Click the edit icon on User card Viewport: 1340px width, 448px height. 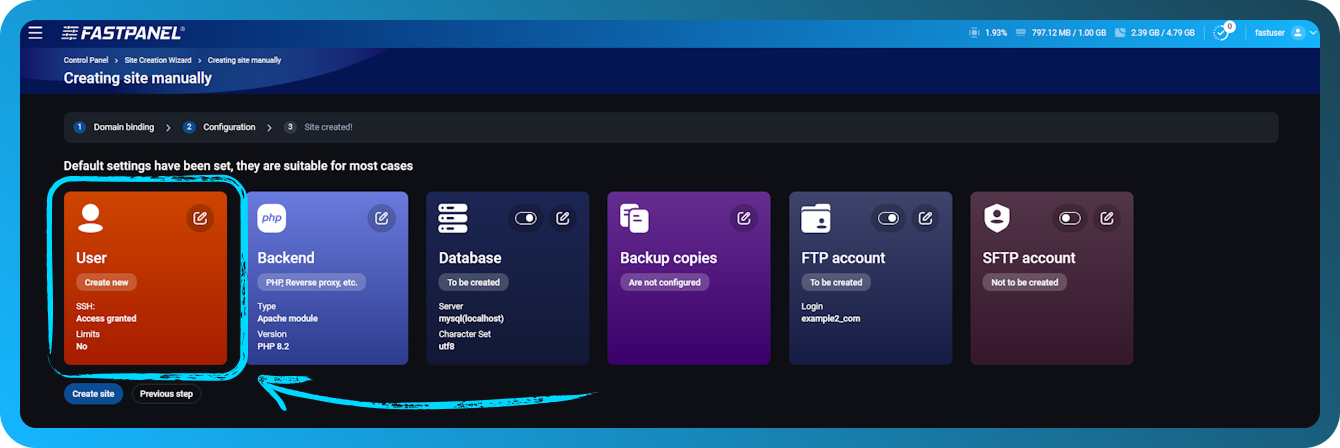tap(200, 218)
